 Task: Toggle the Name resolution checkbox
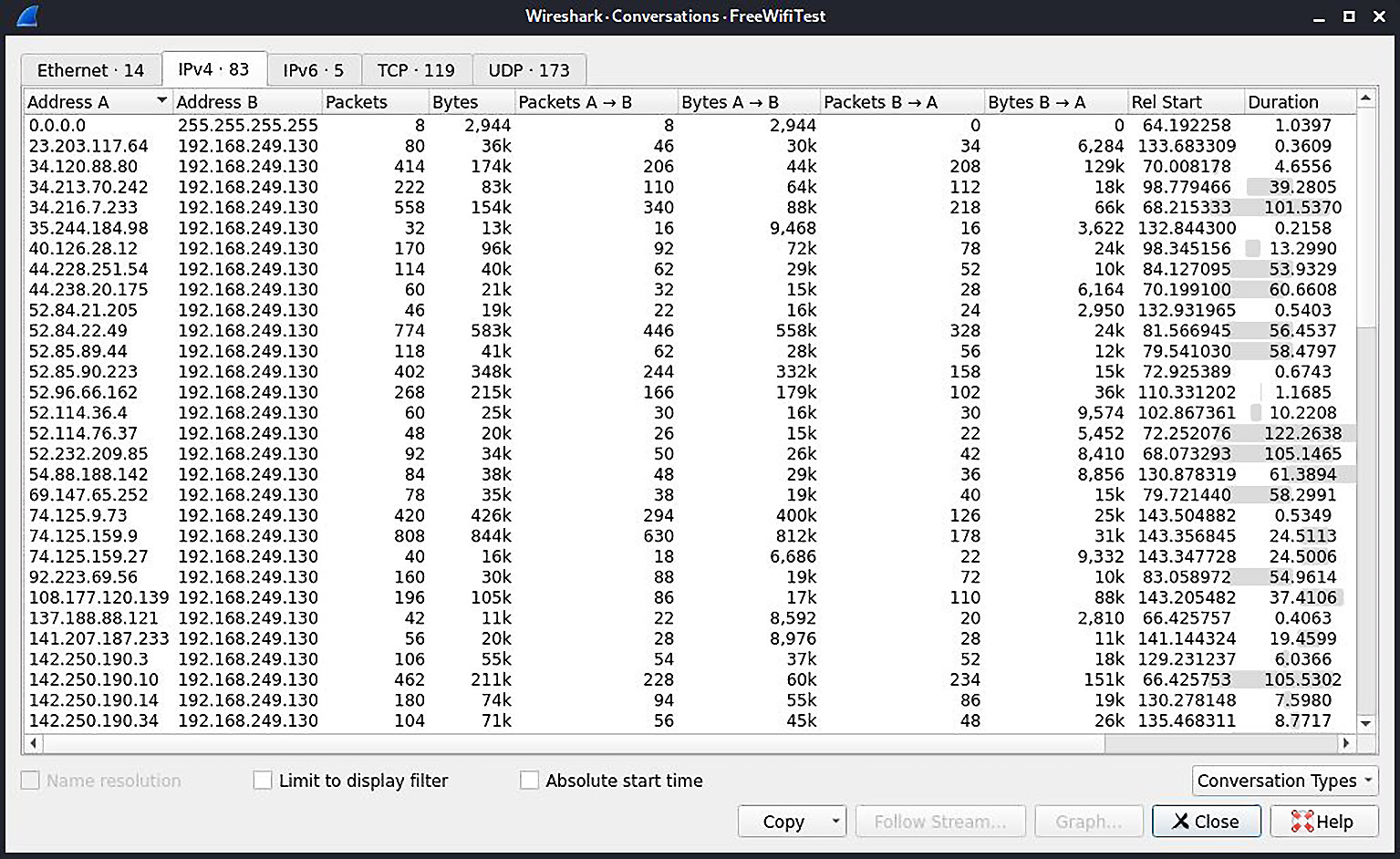[31, 781]
